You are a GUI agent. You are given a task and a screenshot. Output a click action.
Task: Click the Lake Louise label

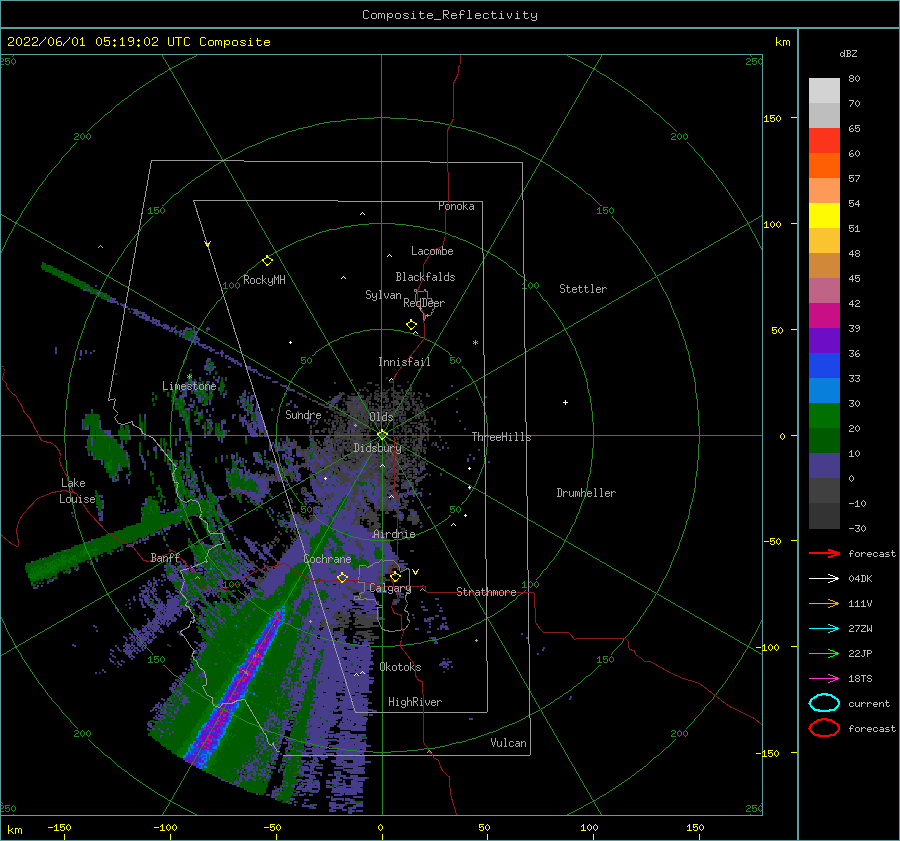click(x=77, y=491)
